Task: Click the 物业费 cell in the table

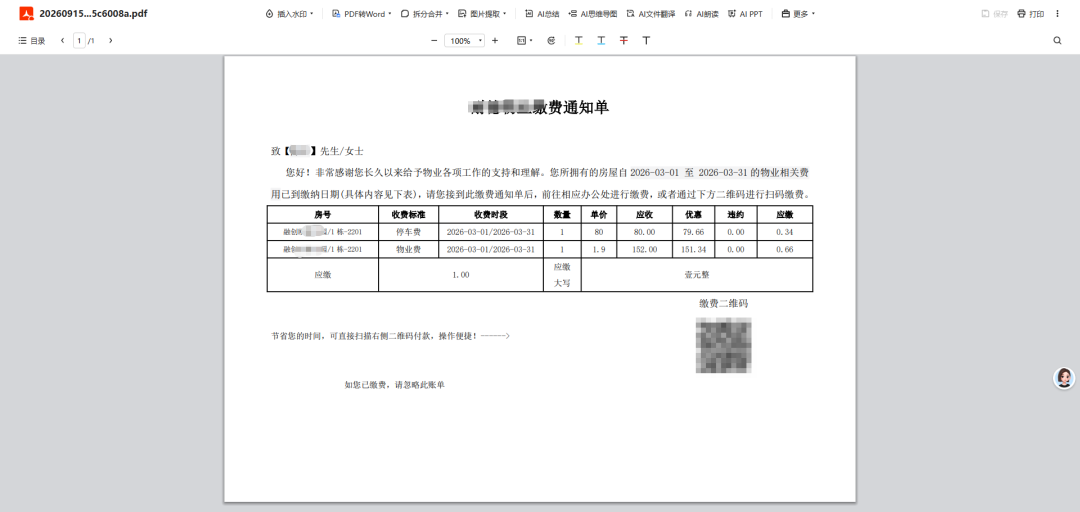Action: point(408,249)
